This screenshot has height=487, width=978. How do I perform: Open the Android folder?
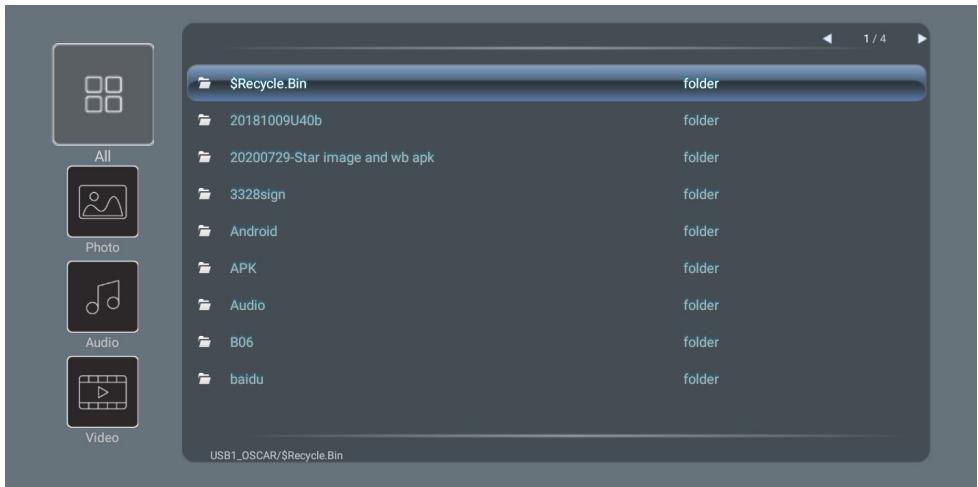point(556,231)
